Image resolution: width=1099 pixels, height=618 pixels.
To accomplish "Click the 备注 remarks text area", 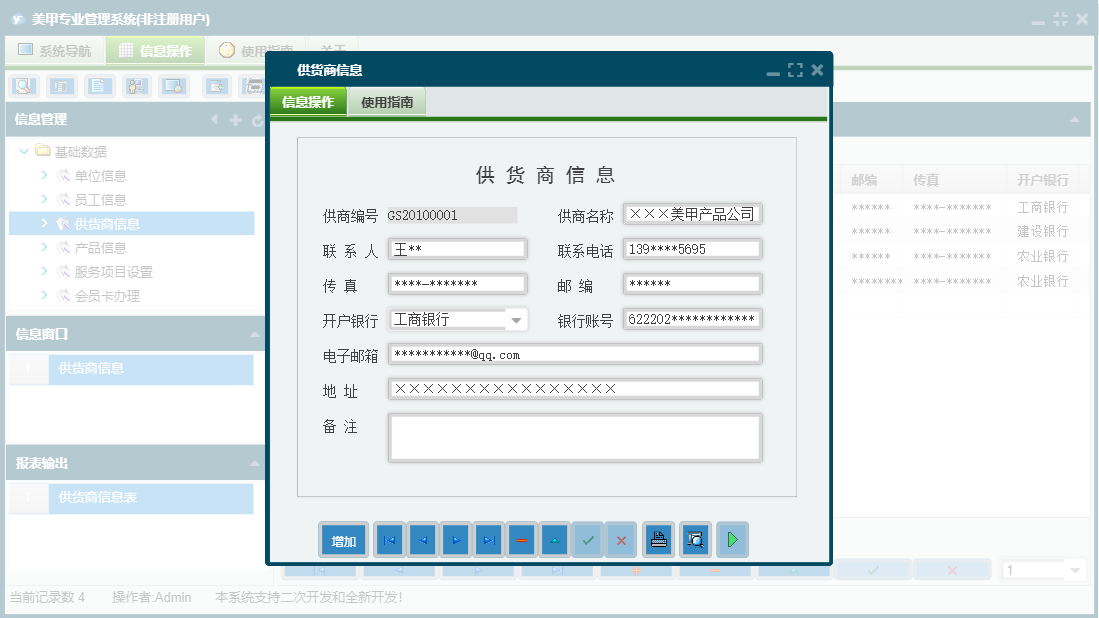I will click(x=575, y=437).
